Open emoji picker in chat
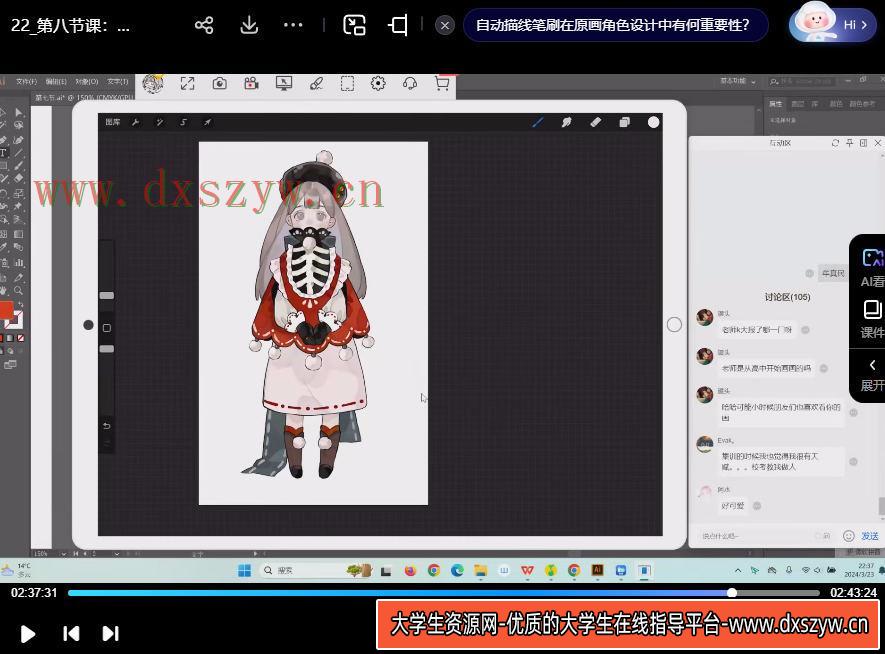The width and height of the screenshot is (885, 654). tap(848, 536)
